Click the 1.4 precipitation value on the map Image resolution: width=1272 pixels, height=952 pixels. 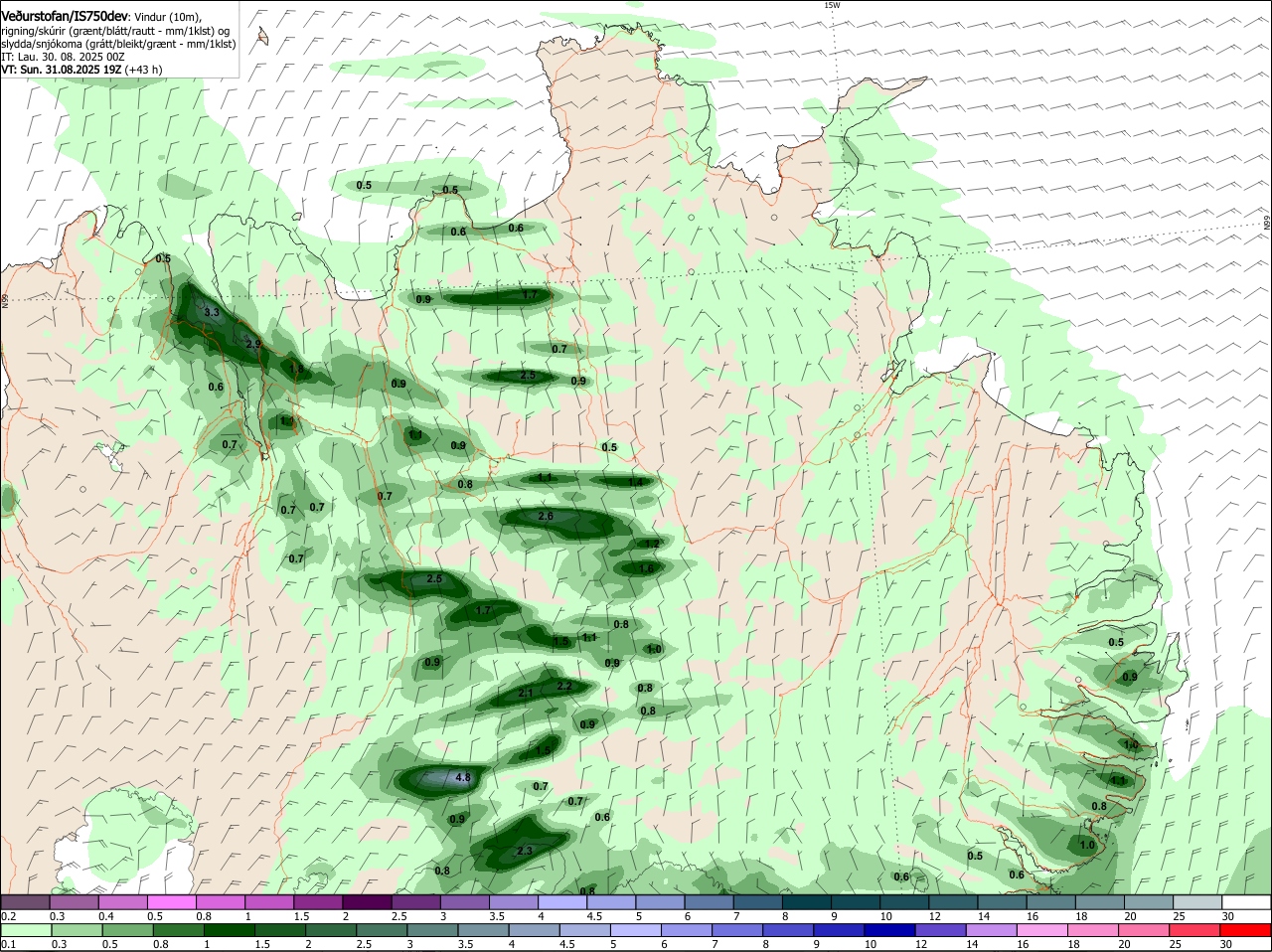tap(635, 482)
